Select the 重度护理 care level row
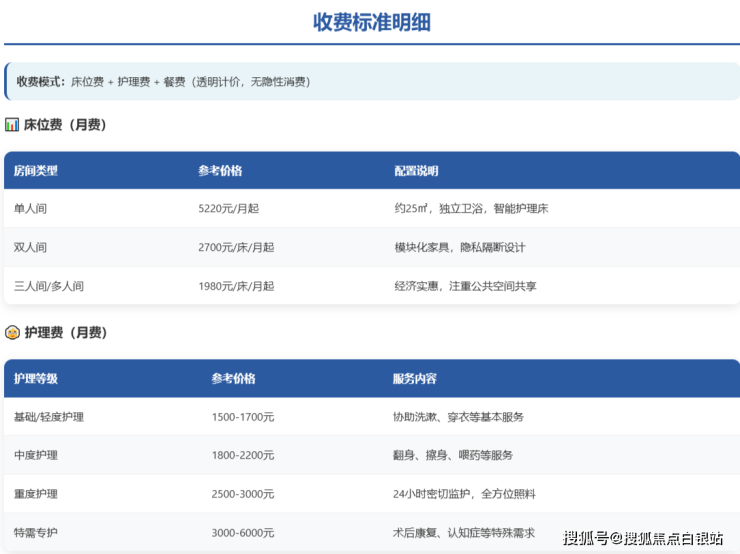Image resolution: width=740 pixels, height=554 pixels. [x=36, y=494]
